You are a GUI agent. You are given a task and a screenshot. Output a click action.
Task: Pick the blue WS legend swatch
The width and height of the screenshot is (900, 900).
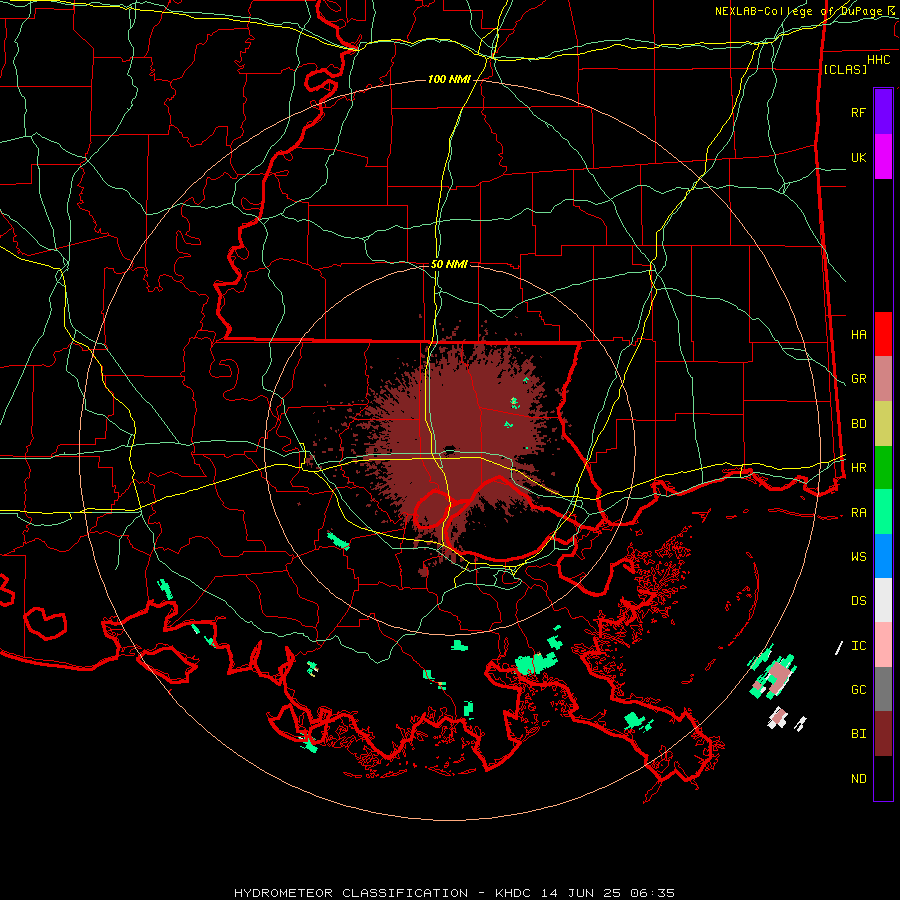coord(883,556)
